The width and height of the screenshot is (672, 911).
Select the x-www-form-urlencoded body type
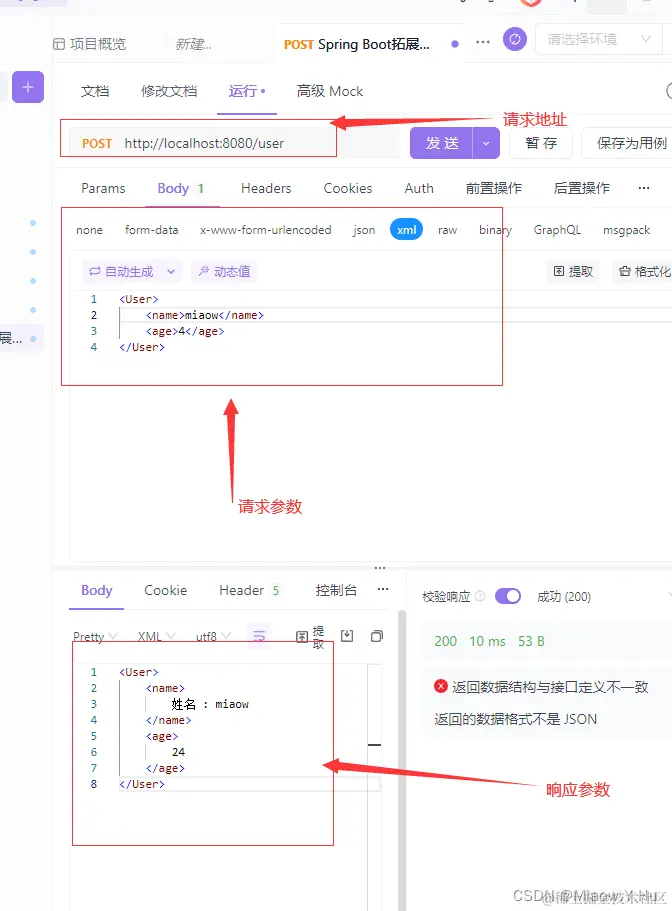coord(265,230)
